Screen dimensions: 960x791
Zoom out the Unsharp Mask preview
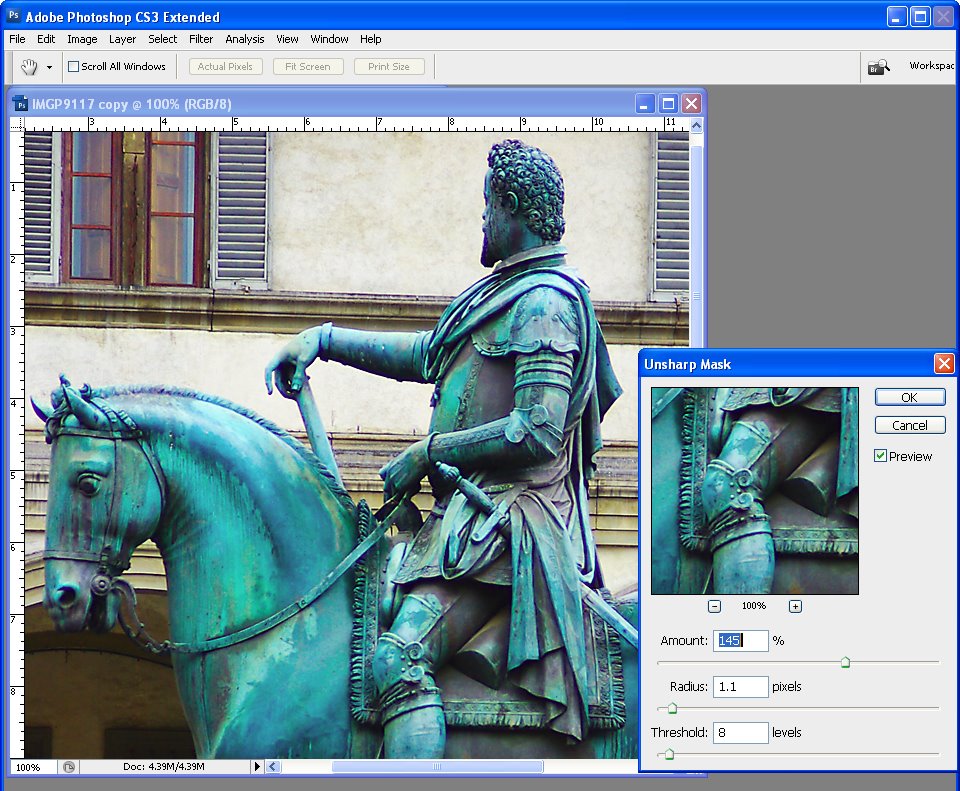click(714, 606)
